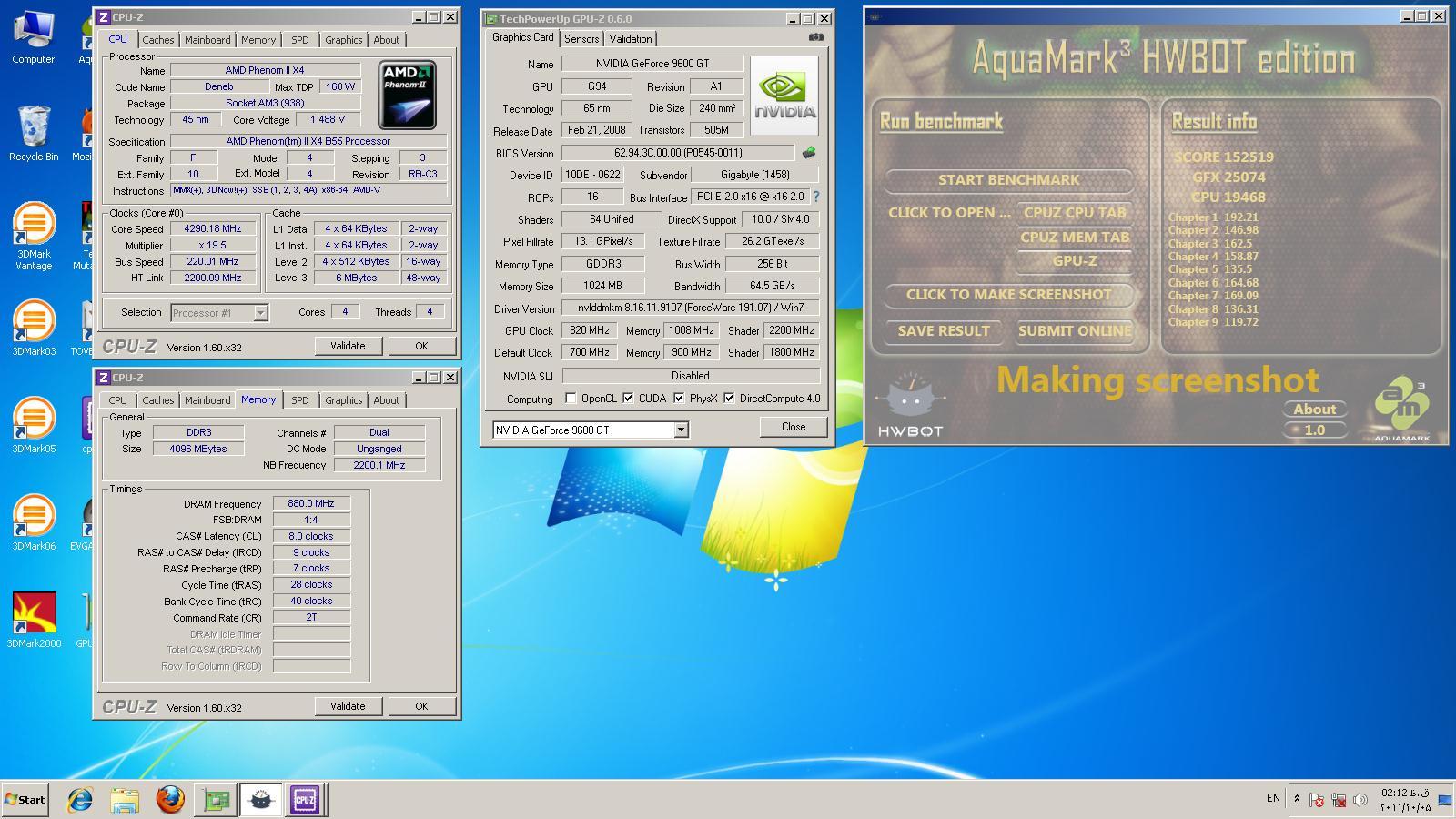Click the NVIDIA logo in GPU-Z
Screen dimensions: 1456x819
[x=784, y=96]
